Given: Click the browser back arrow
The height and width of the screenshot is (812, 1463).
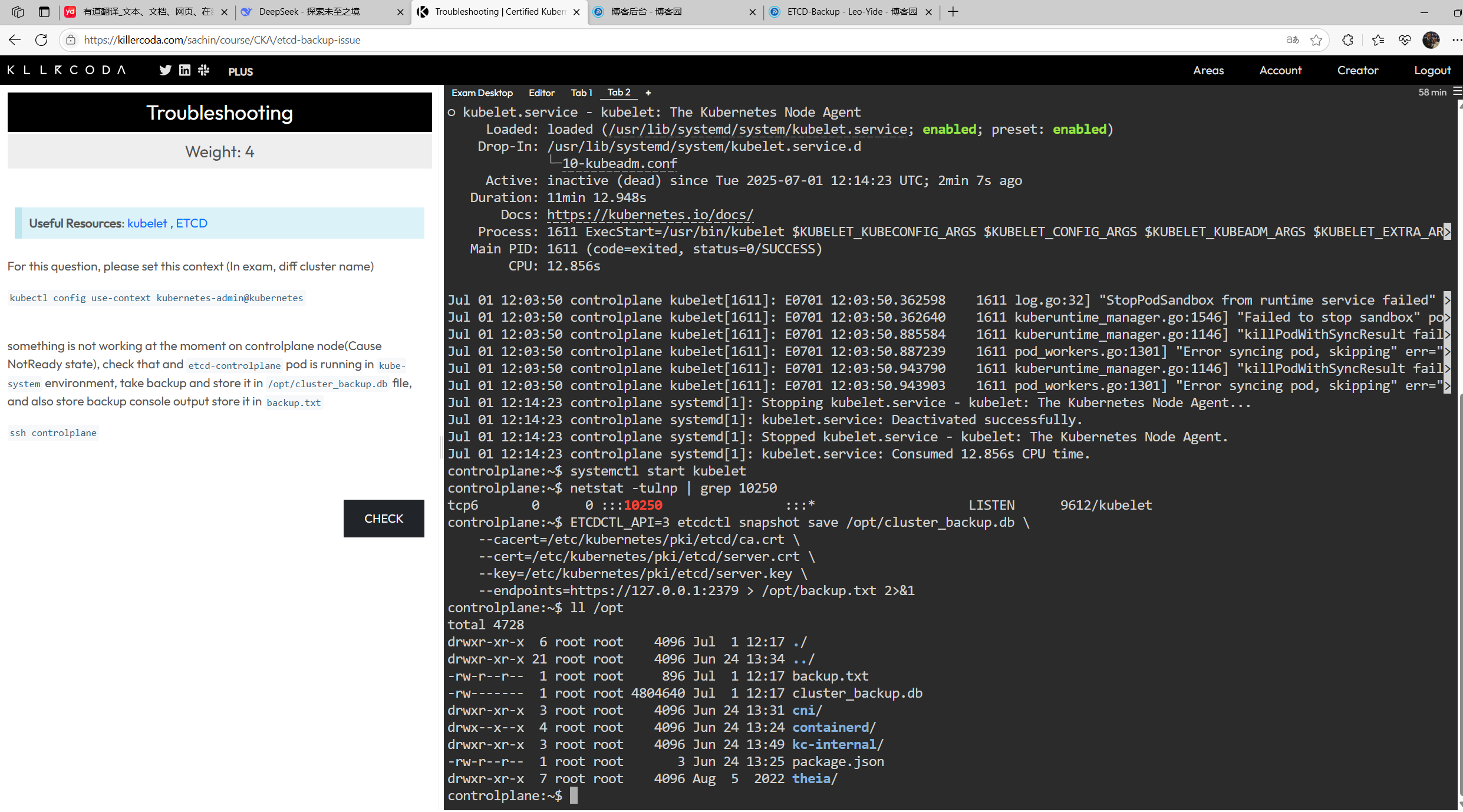Looking at the screenshot, I should coord(15,40).
